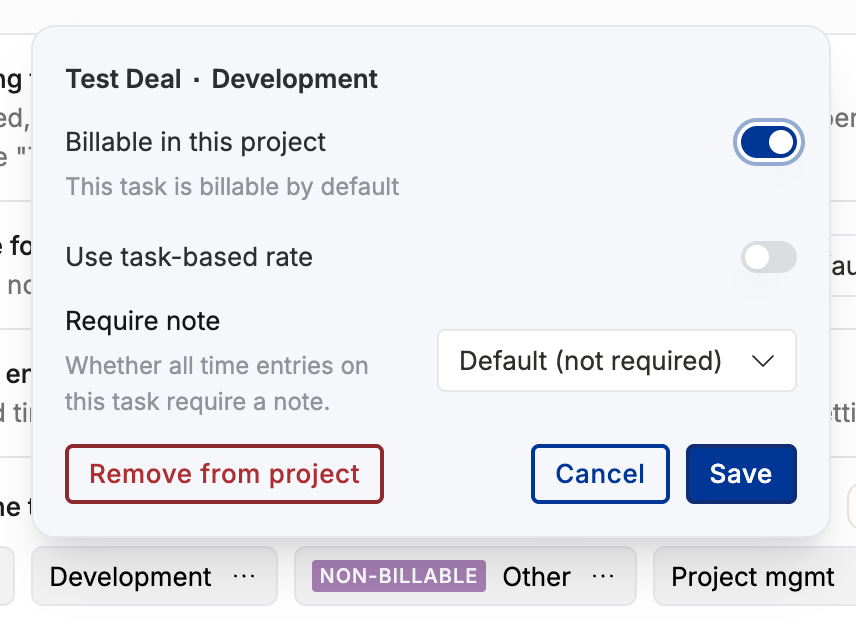Image resolution: width=856 pixels, height=630 pixels.
Task: Click the Use task-based rate label
Action: pos(189,257)
